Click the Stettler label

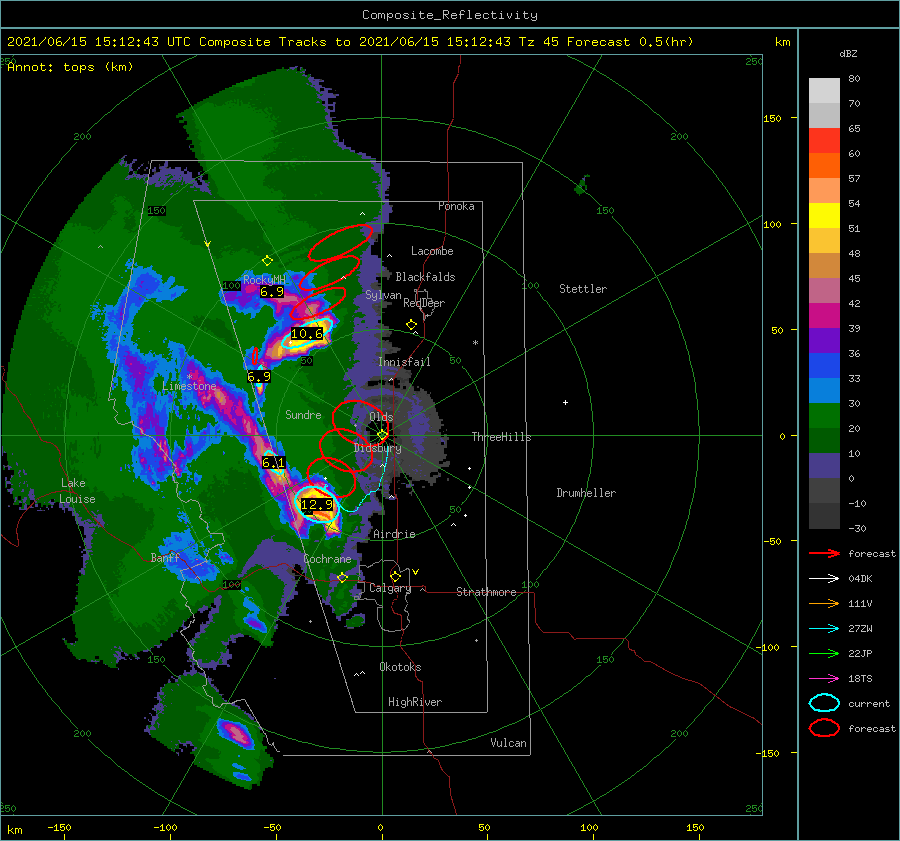coord(583,289)
